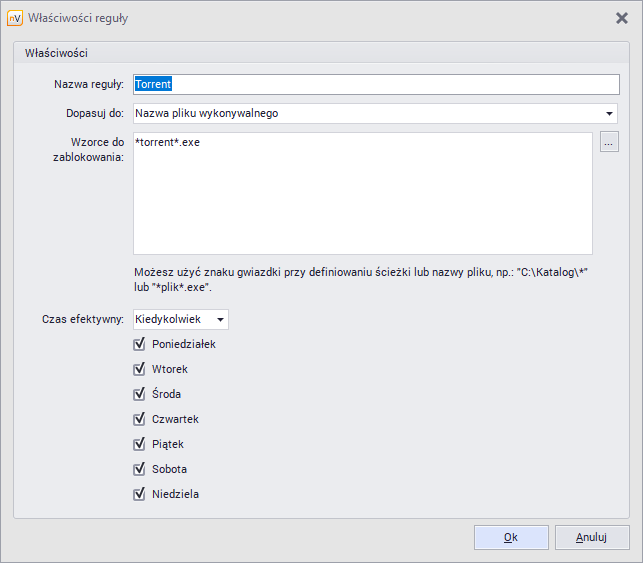643x563 pixels.
Task: Click the nVision app icon in title bar
Action: 15,18
